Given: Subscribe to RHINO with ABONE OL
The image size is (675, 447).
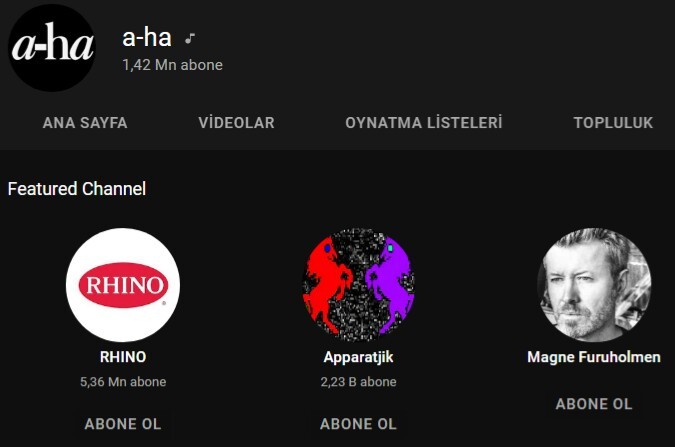Looking at the screenshot, I should (x=123, y=424).
